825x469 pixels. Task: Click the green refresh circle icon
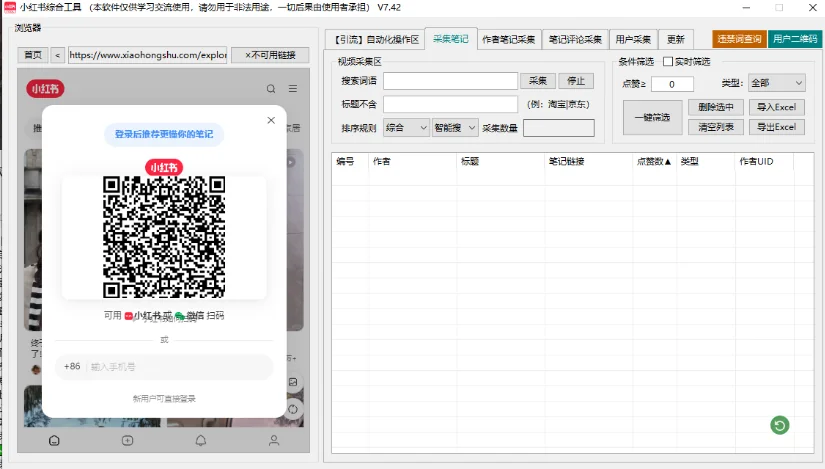(x=780, y=425)
